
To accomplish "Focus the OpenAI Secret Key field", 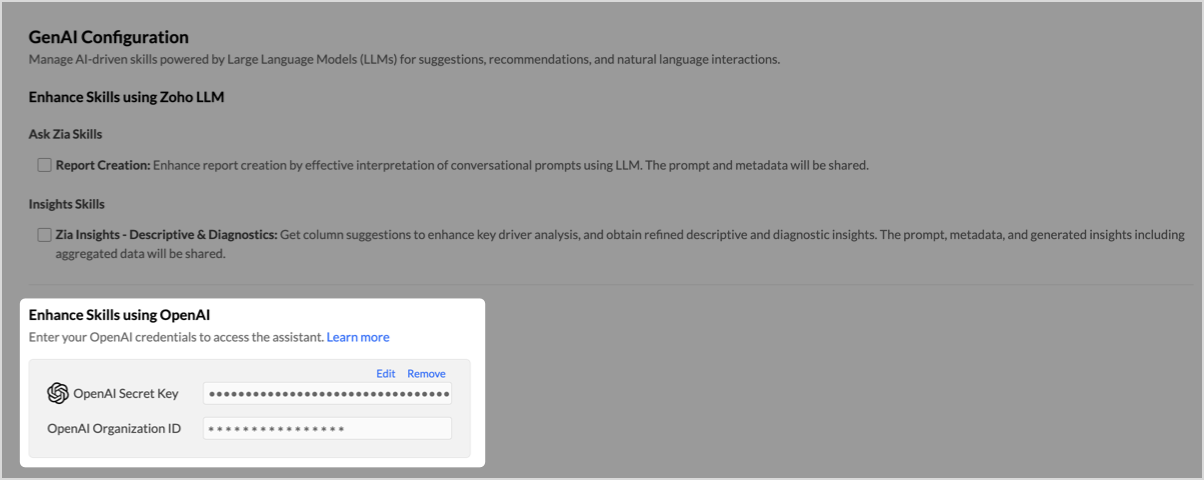I will coord(327,393).
